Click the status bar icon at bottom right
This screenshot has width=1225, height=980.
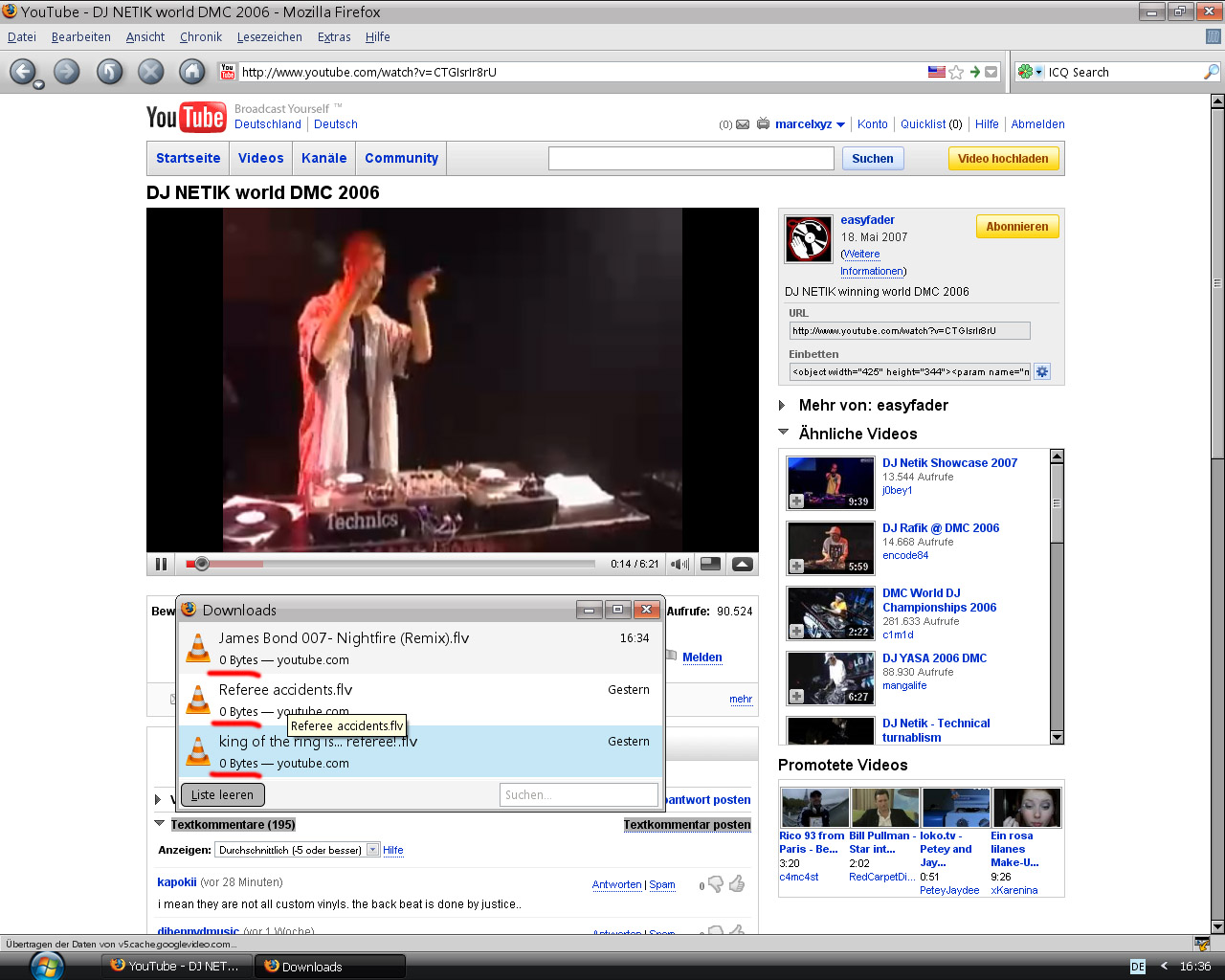[x=1202, y=944]
